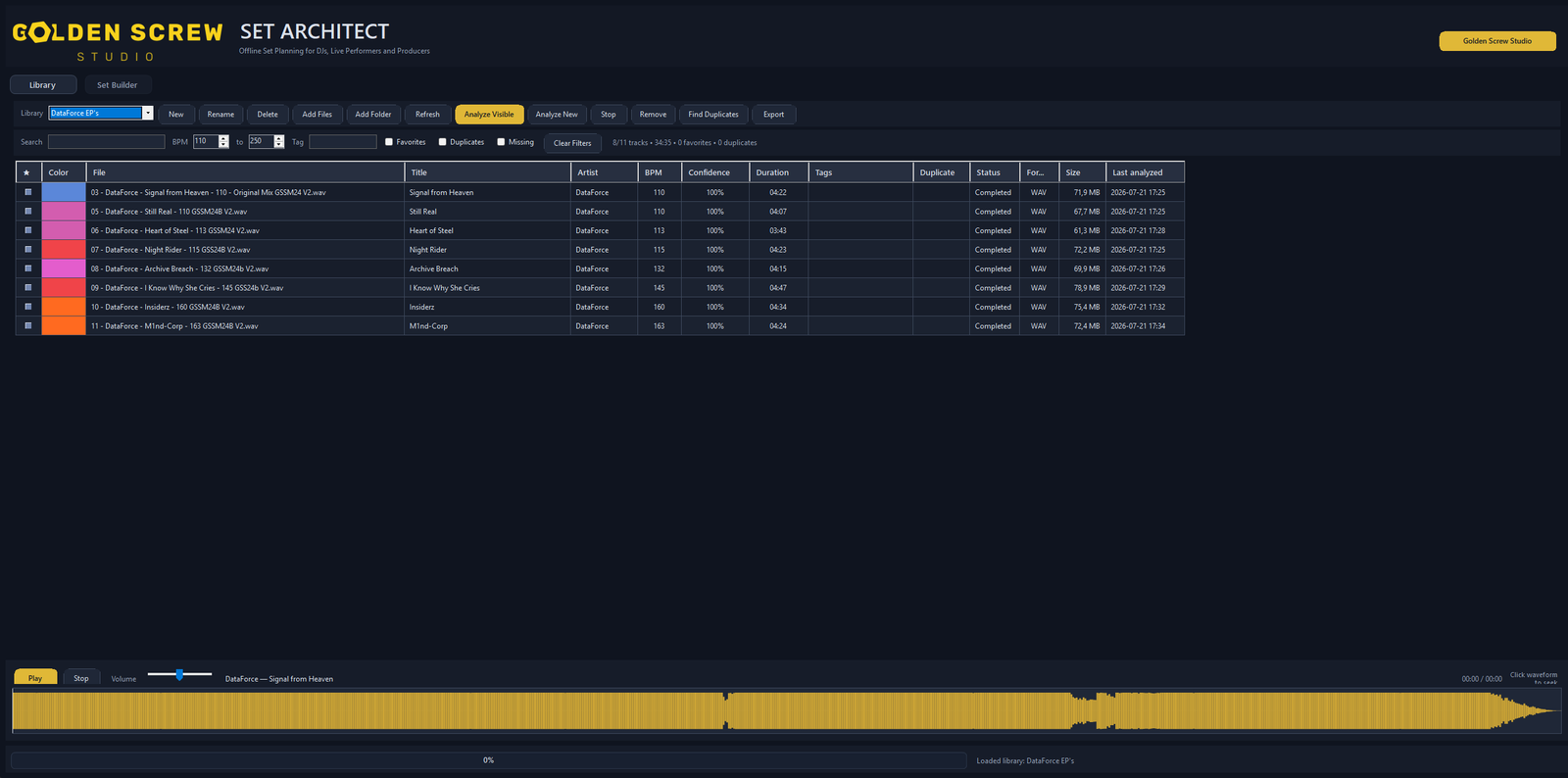1568x778 pixels.
Task: Toggle favorite star for Heart of Steel row
Action: click(x=28, y=230)
